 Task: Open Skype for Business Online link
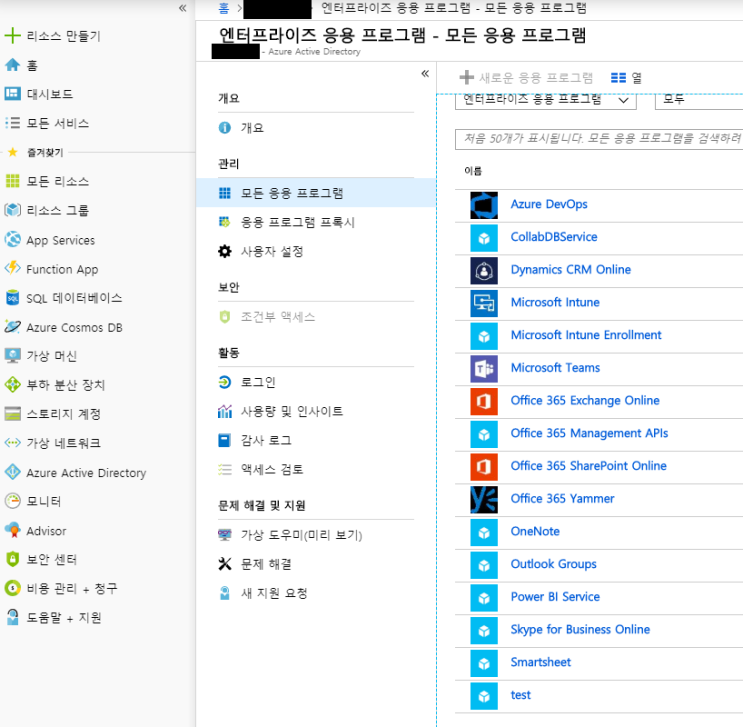click(x=580, y=629)
